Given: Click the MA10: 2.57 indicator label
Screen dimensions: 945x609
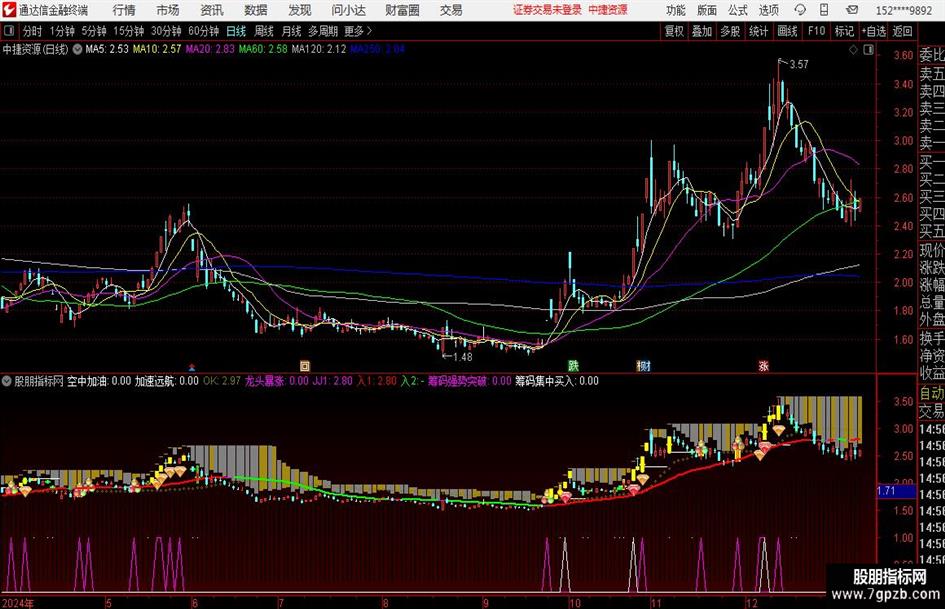Looking at the screenshot, I should 157,49.
